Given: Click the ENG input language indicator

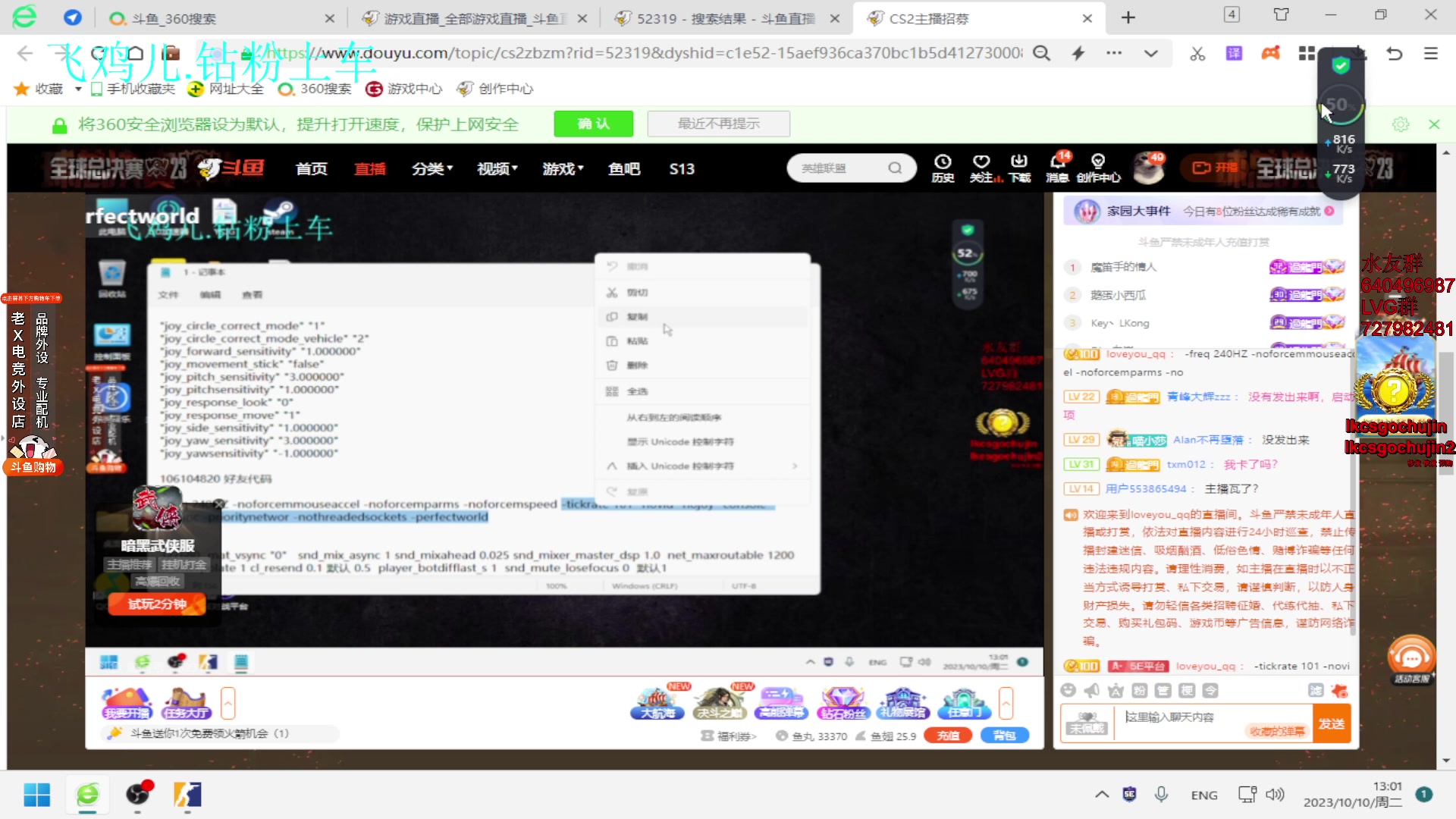Looking at the screenshot, I should click(1204, 795).
